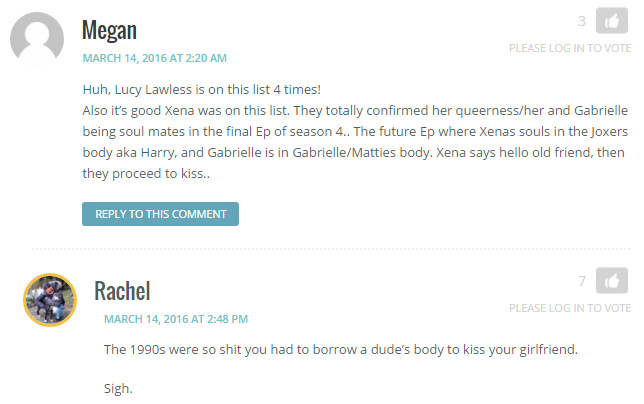Like Megan's comment with the thumbs-up icon
Viewport: 644px width, 404px height.
tap(612, 21)
